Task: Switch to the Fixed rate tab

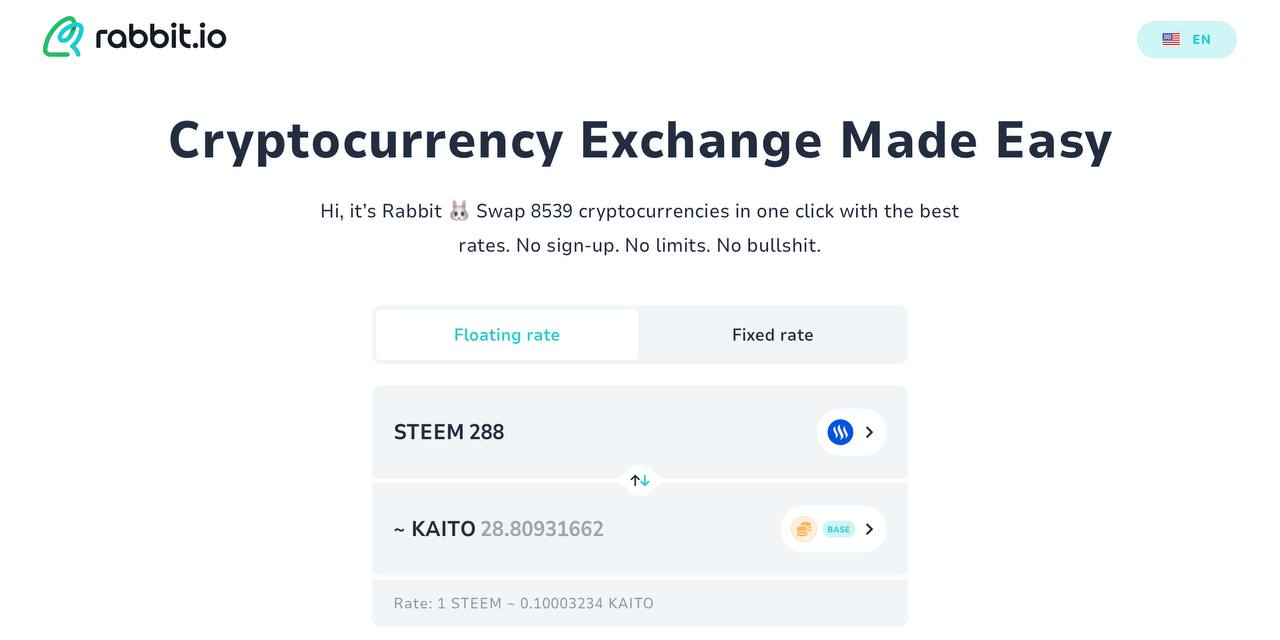Action: tap(772, 334)
